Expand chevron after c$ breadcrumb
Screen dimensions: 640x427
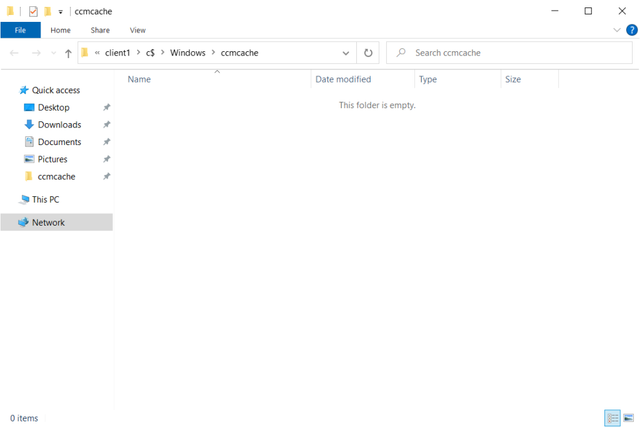[162, 53]
